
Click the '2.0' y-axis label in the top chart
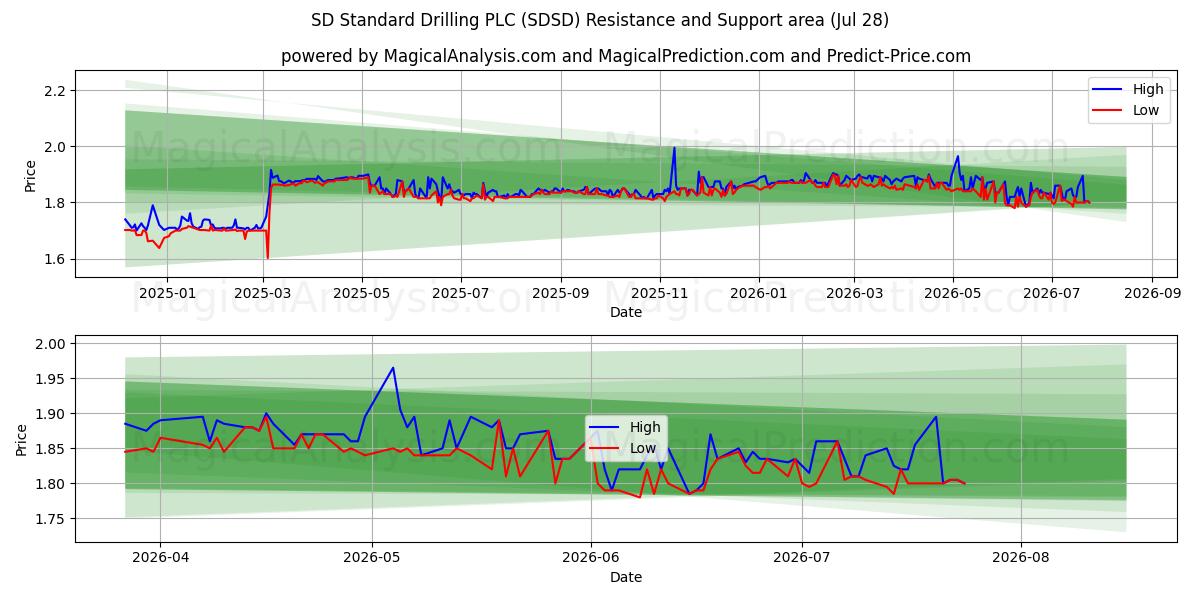click(x=55, y=147)
